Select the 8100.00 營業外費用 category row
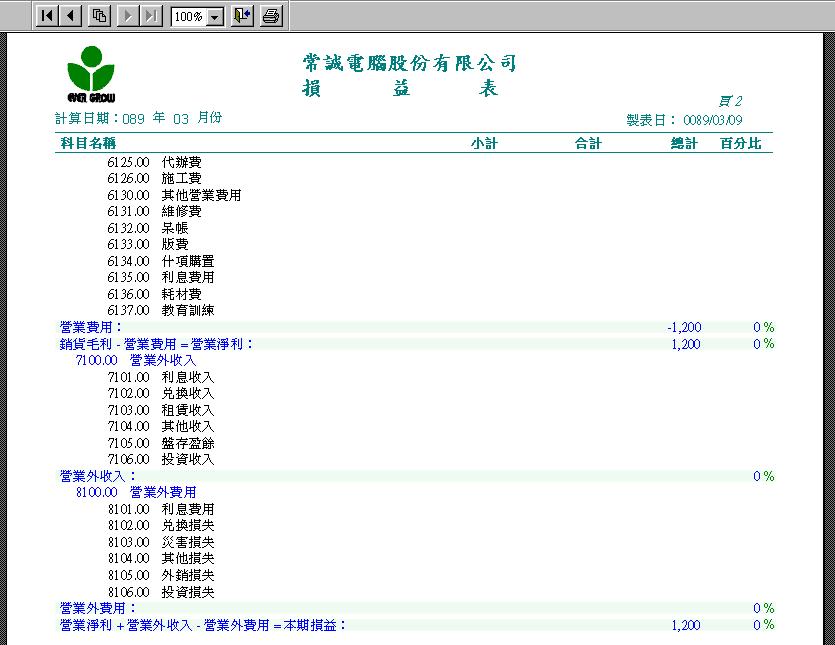The width and height of the screenshot is (835, 645). (x=135, y=492)
